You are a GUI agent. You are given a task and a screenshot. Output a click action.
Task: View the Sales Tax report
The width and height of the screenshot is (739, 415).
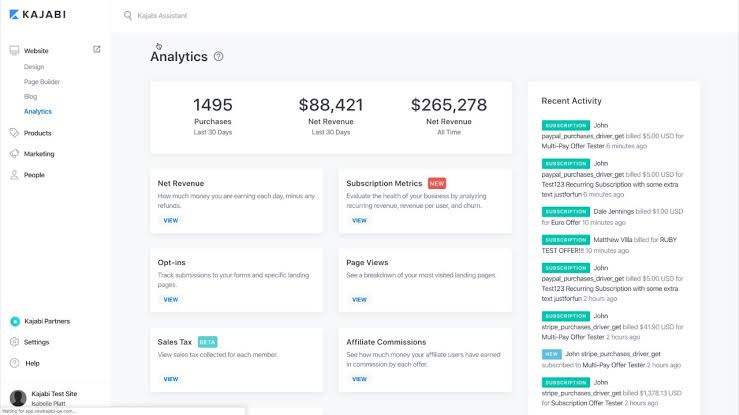[171, 379]
